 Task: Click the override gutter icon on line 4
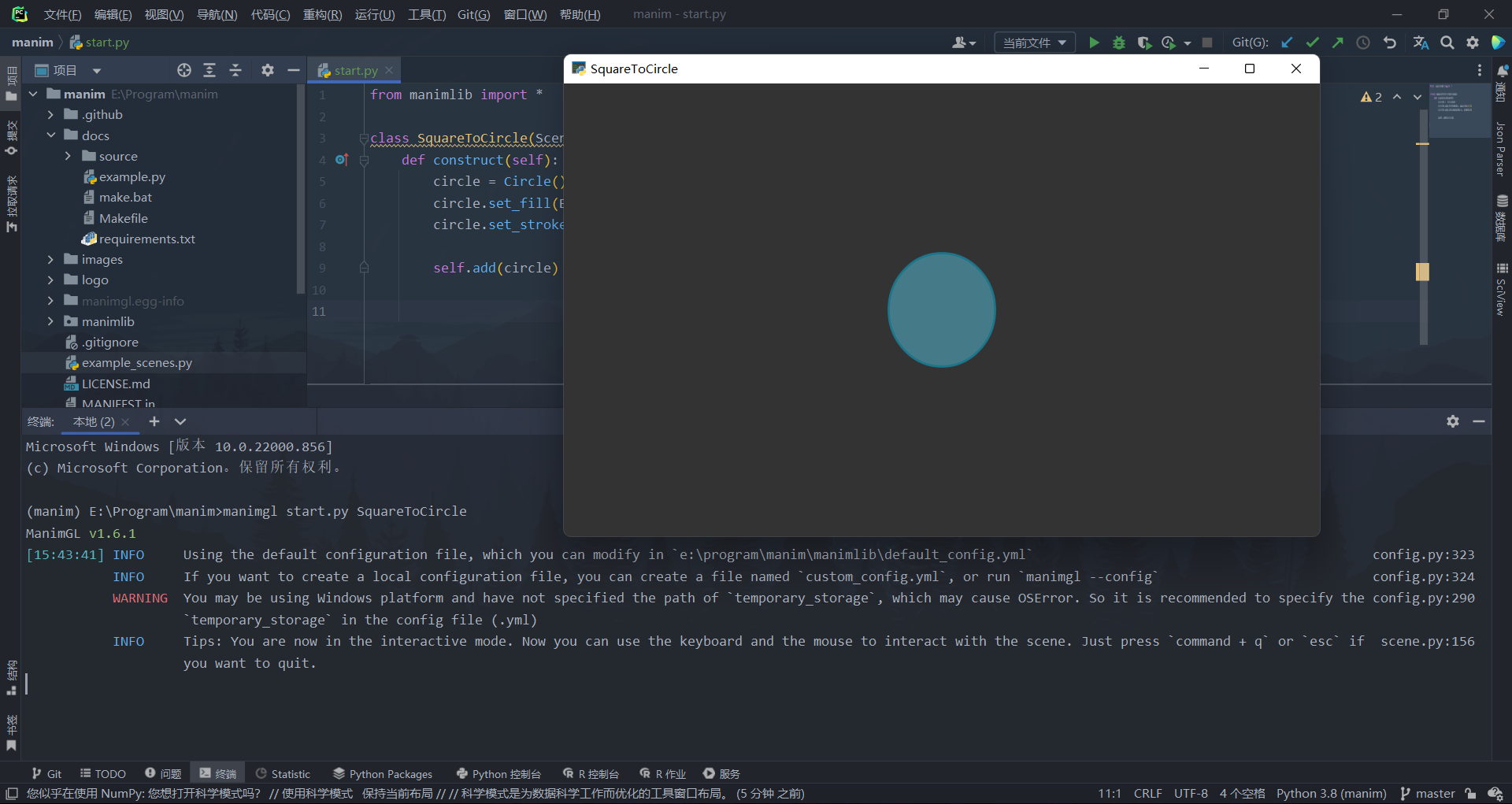click(x=342, y=160)
